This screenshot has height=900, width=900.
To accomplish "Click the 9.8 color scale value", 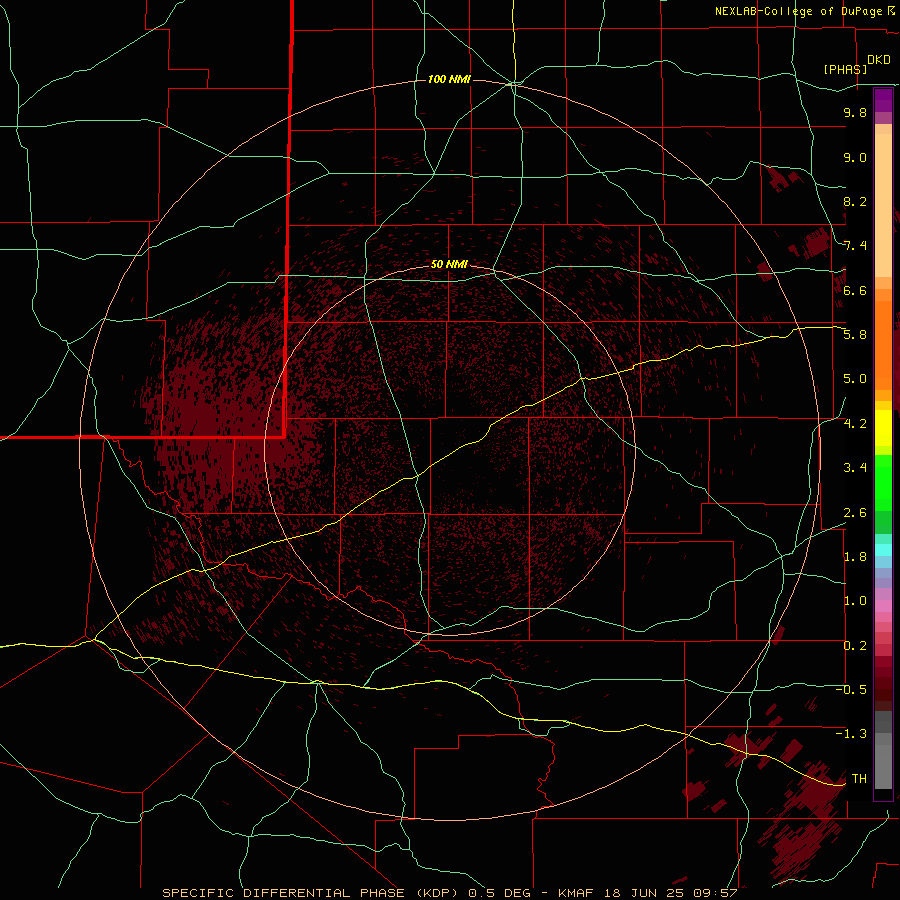I will point(855,112).
